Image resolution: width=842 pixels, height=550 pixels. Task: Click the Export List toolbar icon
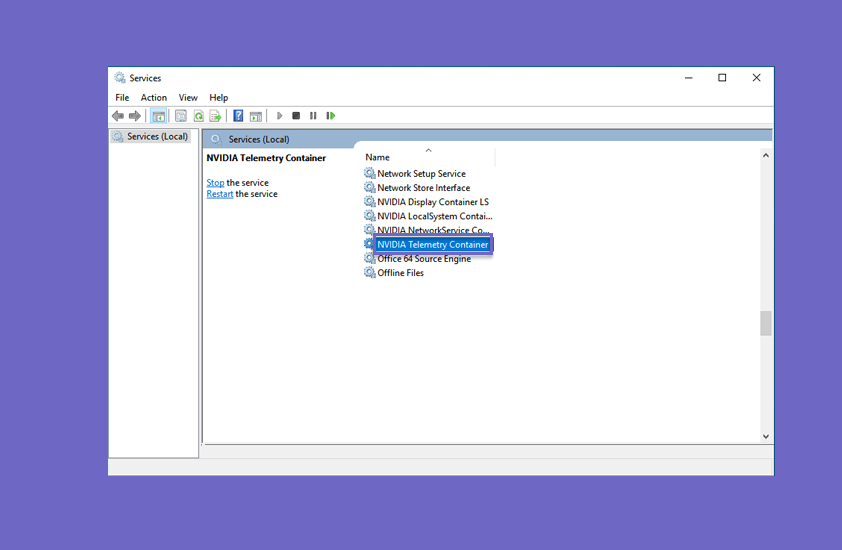215,115
